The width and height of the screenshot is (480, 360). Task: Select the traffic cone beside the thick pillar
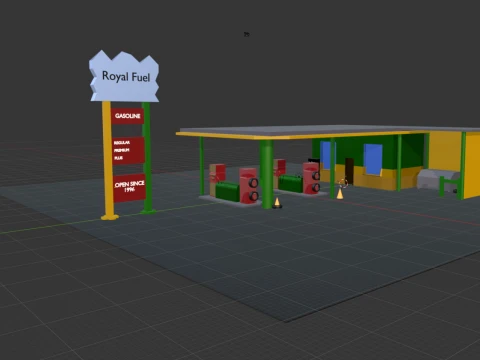tap(277, 203)
